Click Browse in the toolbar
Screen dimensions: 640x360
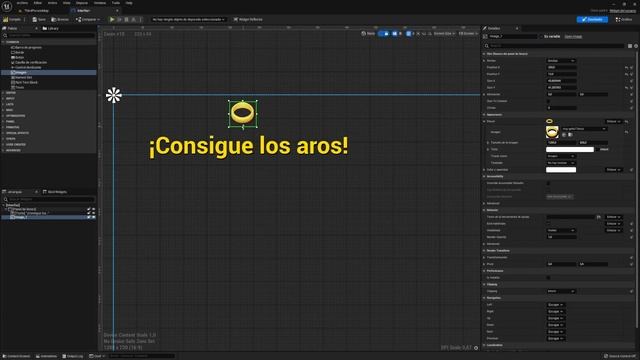[60, 19]
